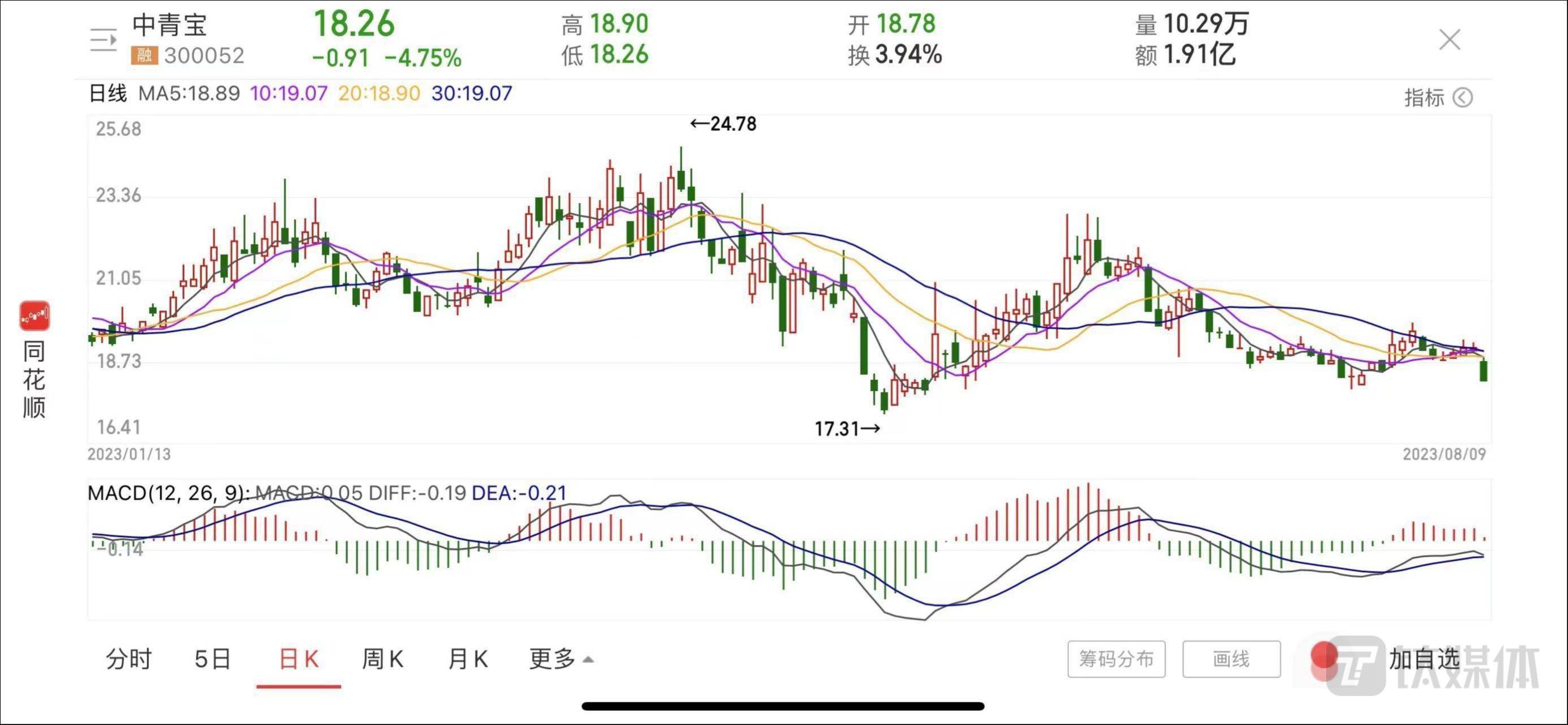Switch to the 周K tab
The width and height of the screenshot is (1568, 725).
click(x=383, y=659)
